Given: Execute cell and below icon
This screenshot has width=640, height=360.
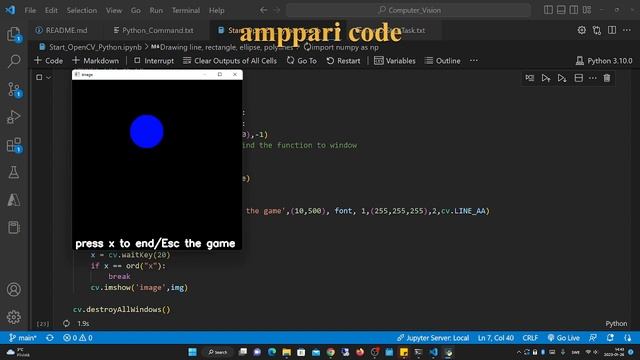Looking at the screenshot, I should click(x=562, y=78).
